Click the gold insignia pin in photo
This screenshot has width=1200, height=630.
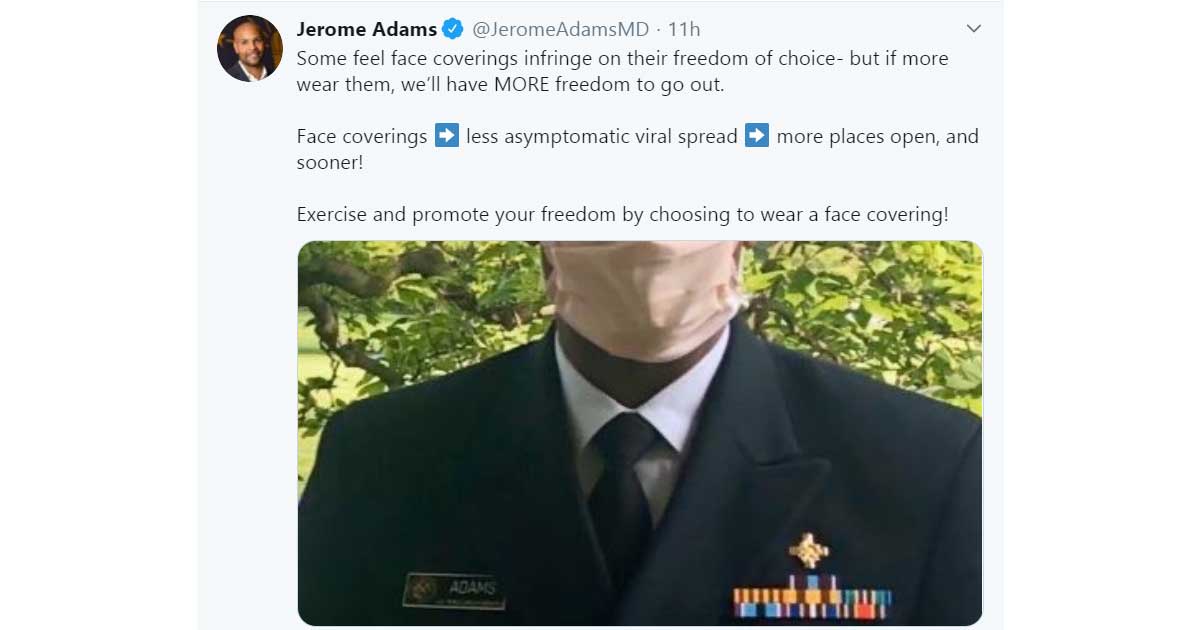[x=808, y=551]
